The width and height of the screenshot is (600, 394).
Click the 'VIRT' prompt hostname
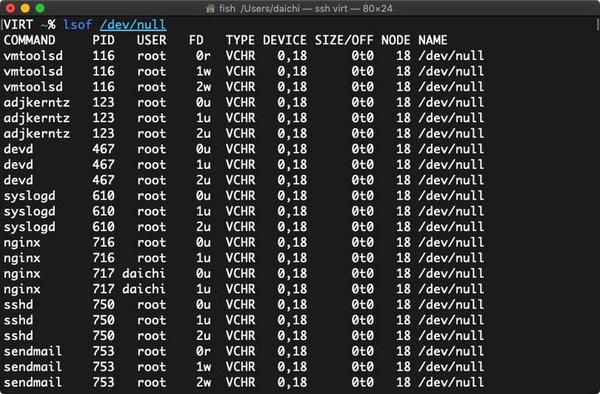pos(18,25)
